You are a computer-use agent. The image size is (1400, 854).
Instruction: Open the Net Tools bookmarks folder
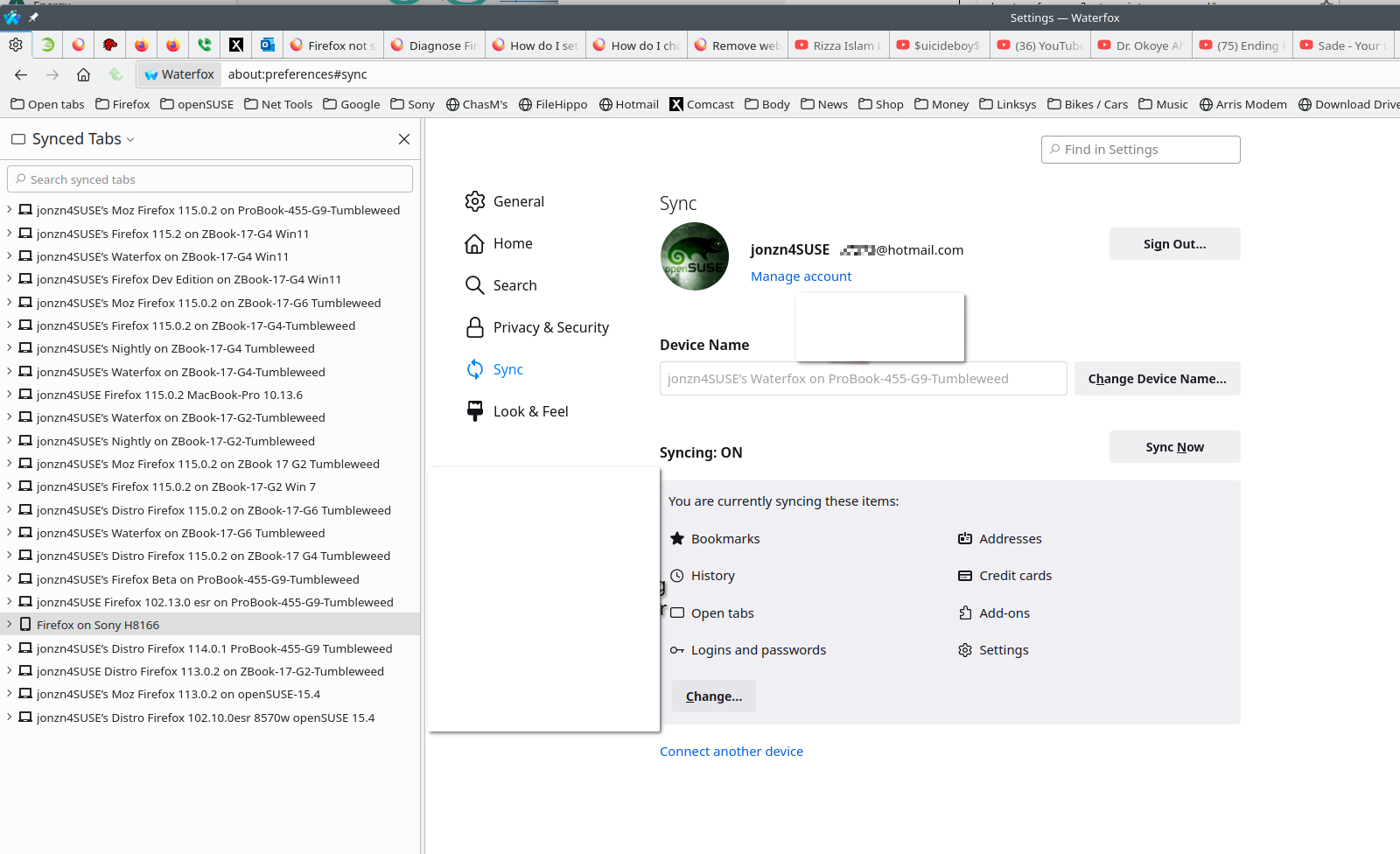coord(278,104)
